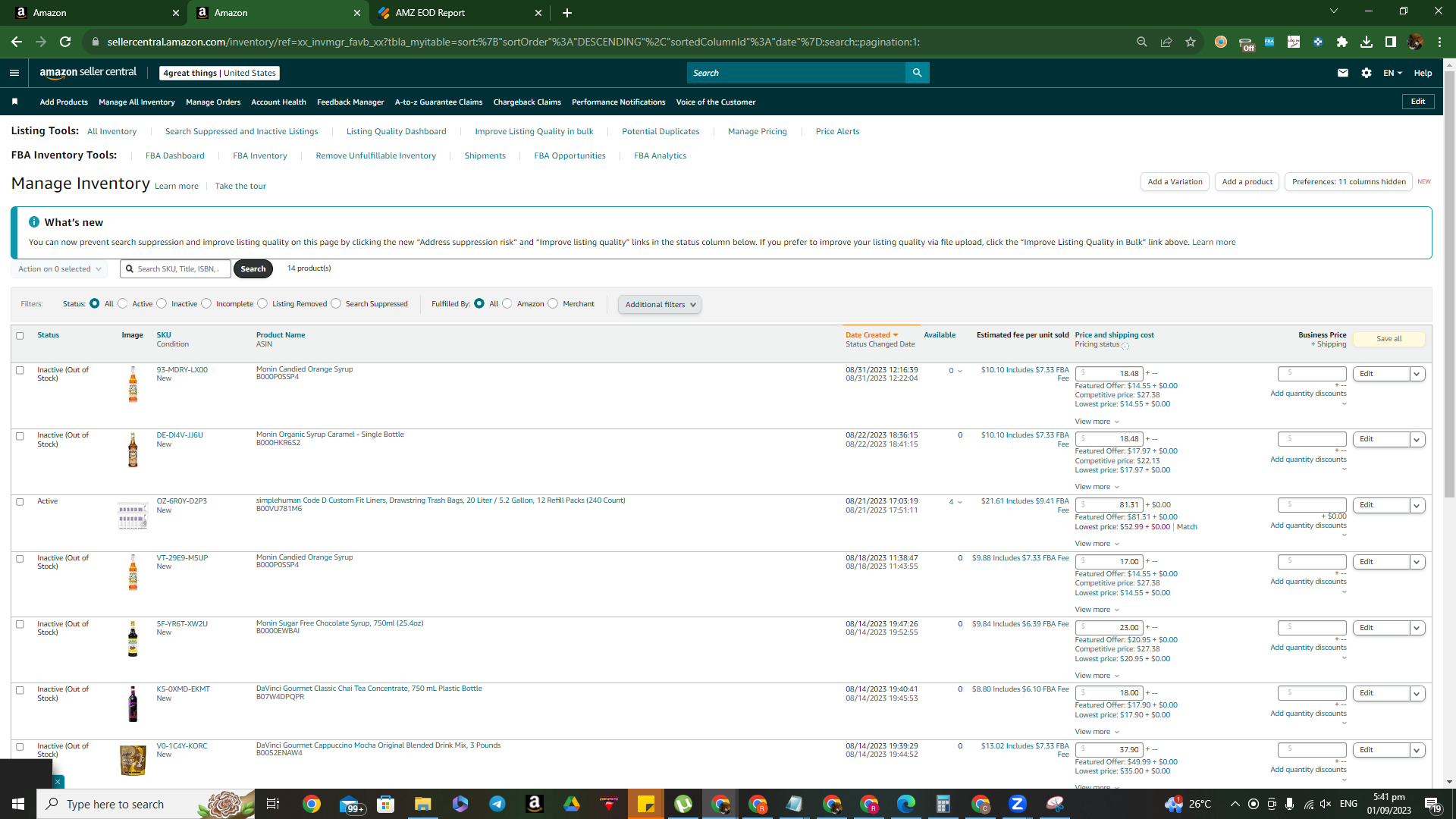Image resolution: width=1456 pixels, height=819 pixels.
Task: Expand View more for SKU VT-29E9-M5UP
Action: pyautogui.click(x=1097, y=610)
